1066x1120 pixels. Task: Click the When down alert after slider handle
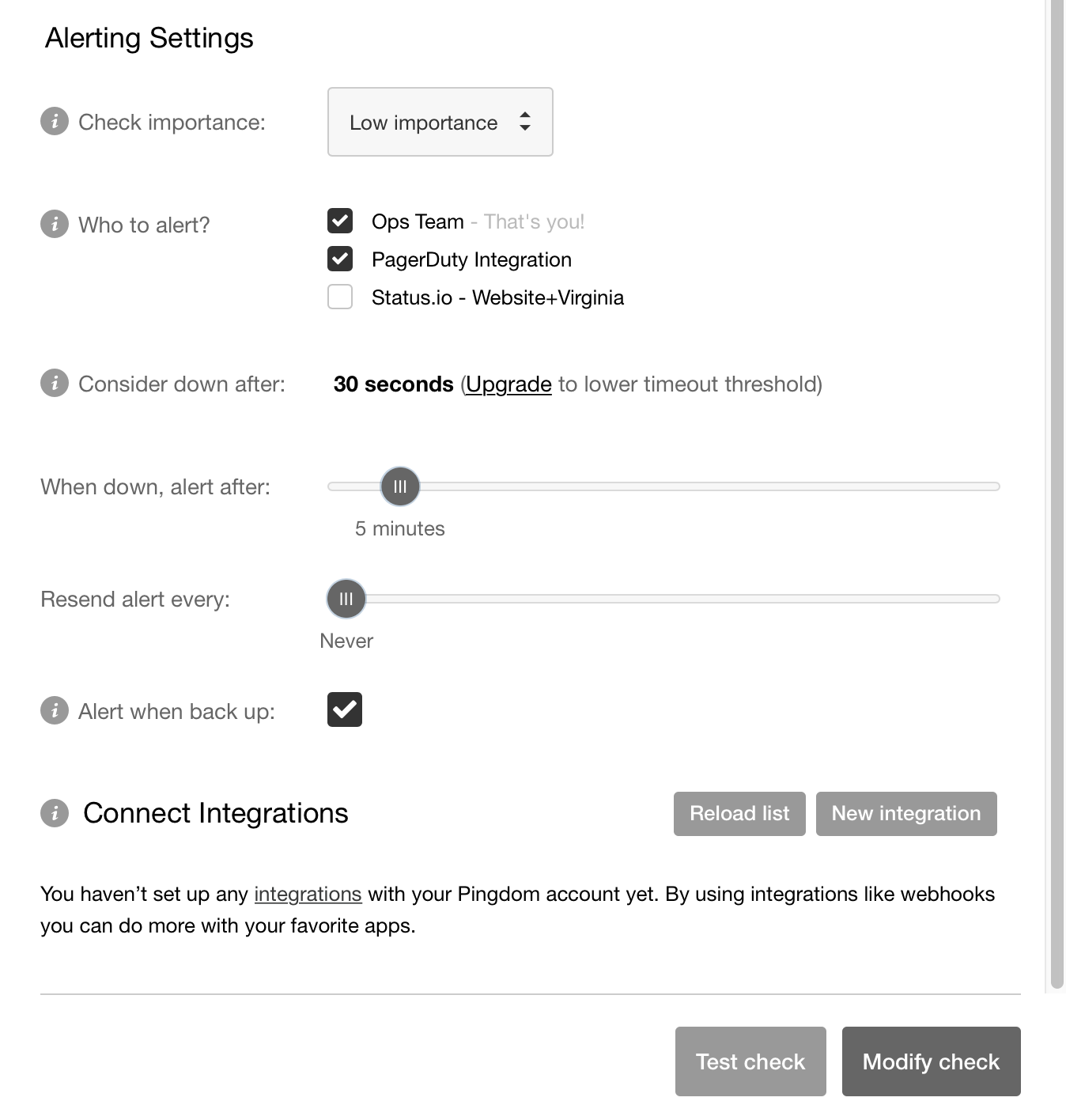click(x=400, y=486)
